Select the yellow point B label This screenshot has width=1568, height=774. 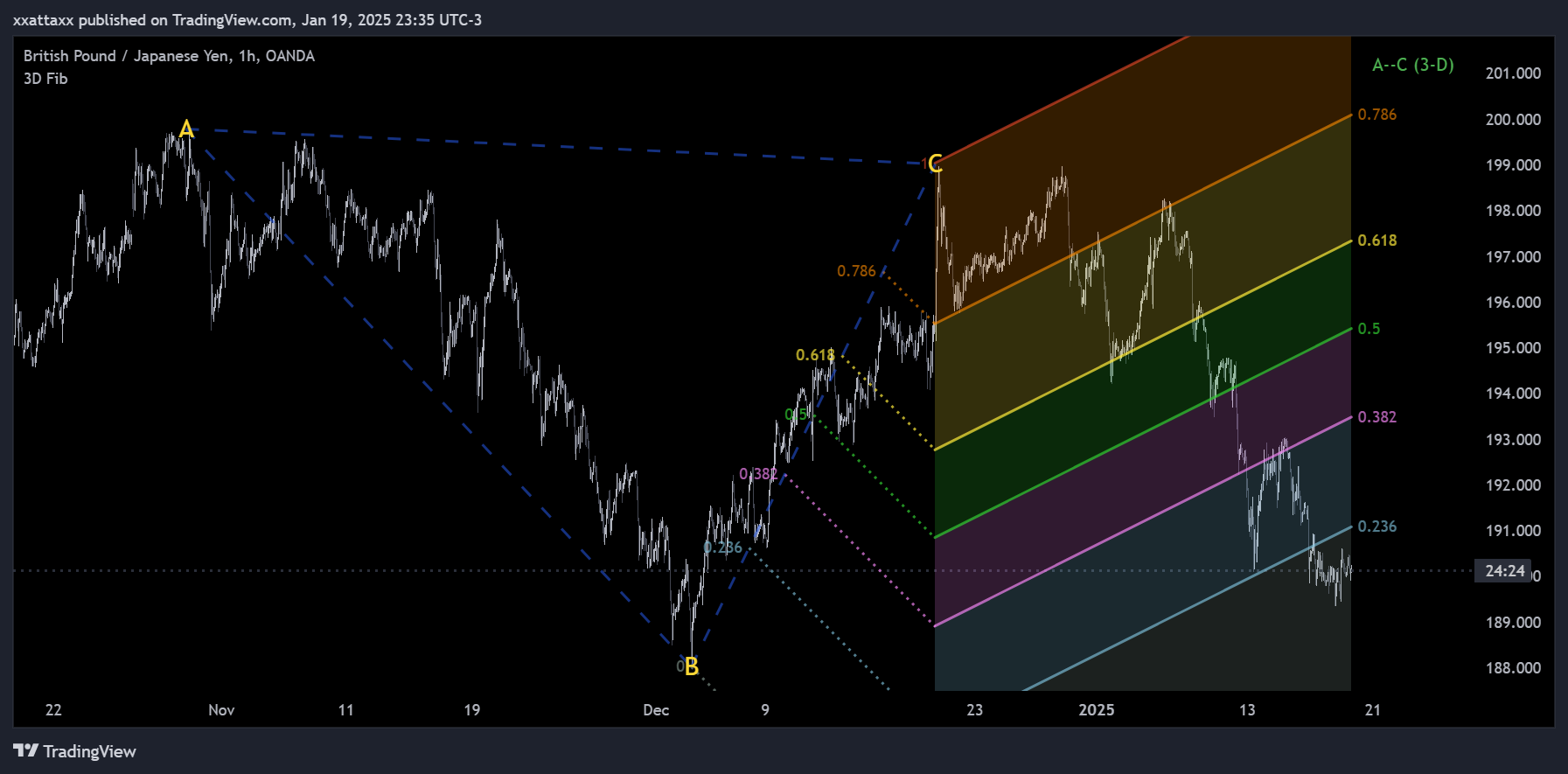point(692,667)
